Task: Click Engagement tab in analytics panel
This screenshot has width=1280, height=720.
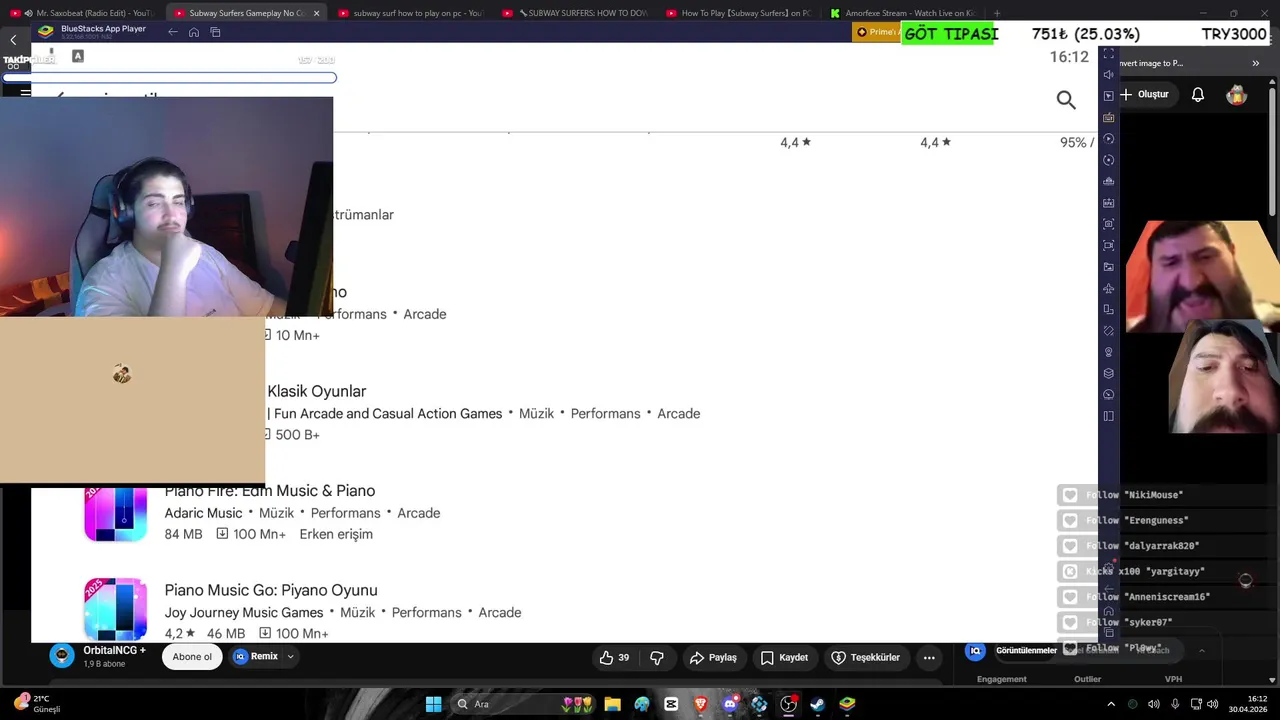Action: [x=1001, y=679]
